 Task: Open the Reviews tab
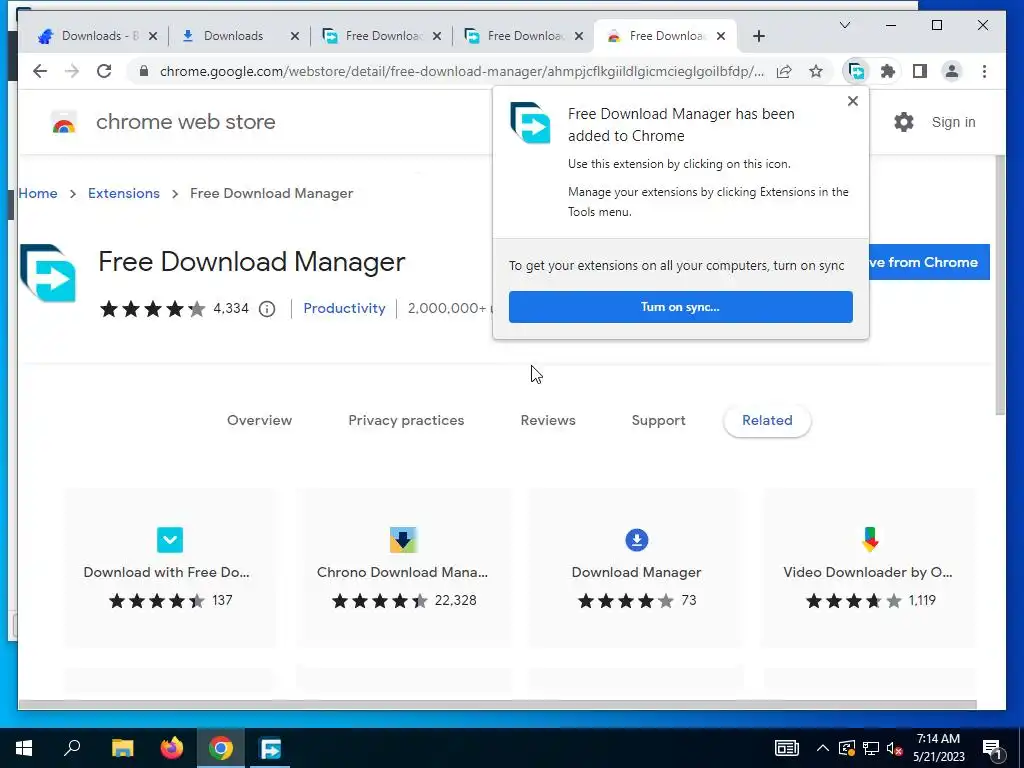coord(548,421)
